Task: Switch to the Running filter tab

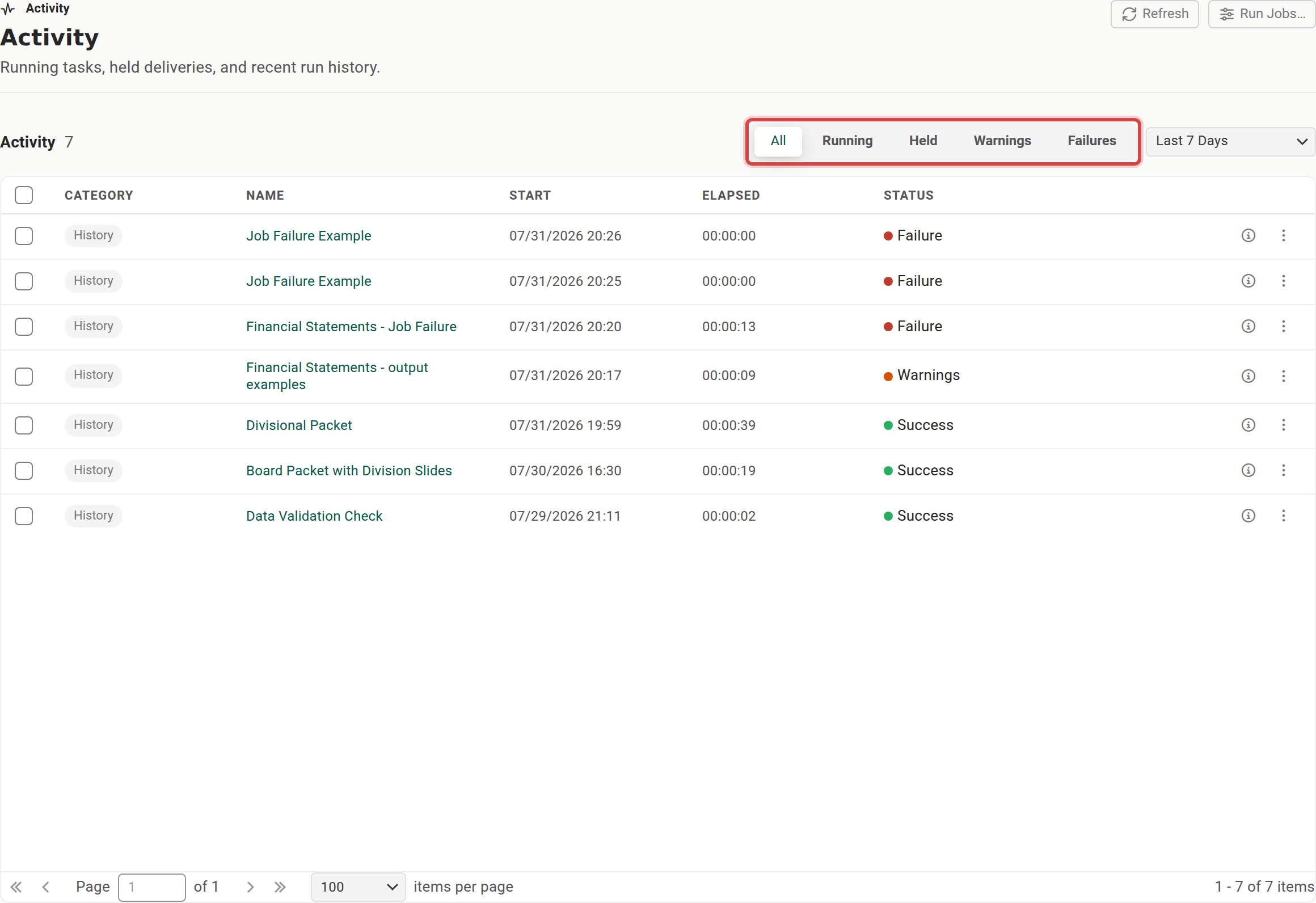Action: (847, 141)
